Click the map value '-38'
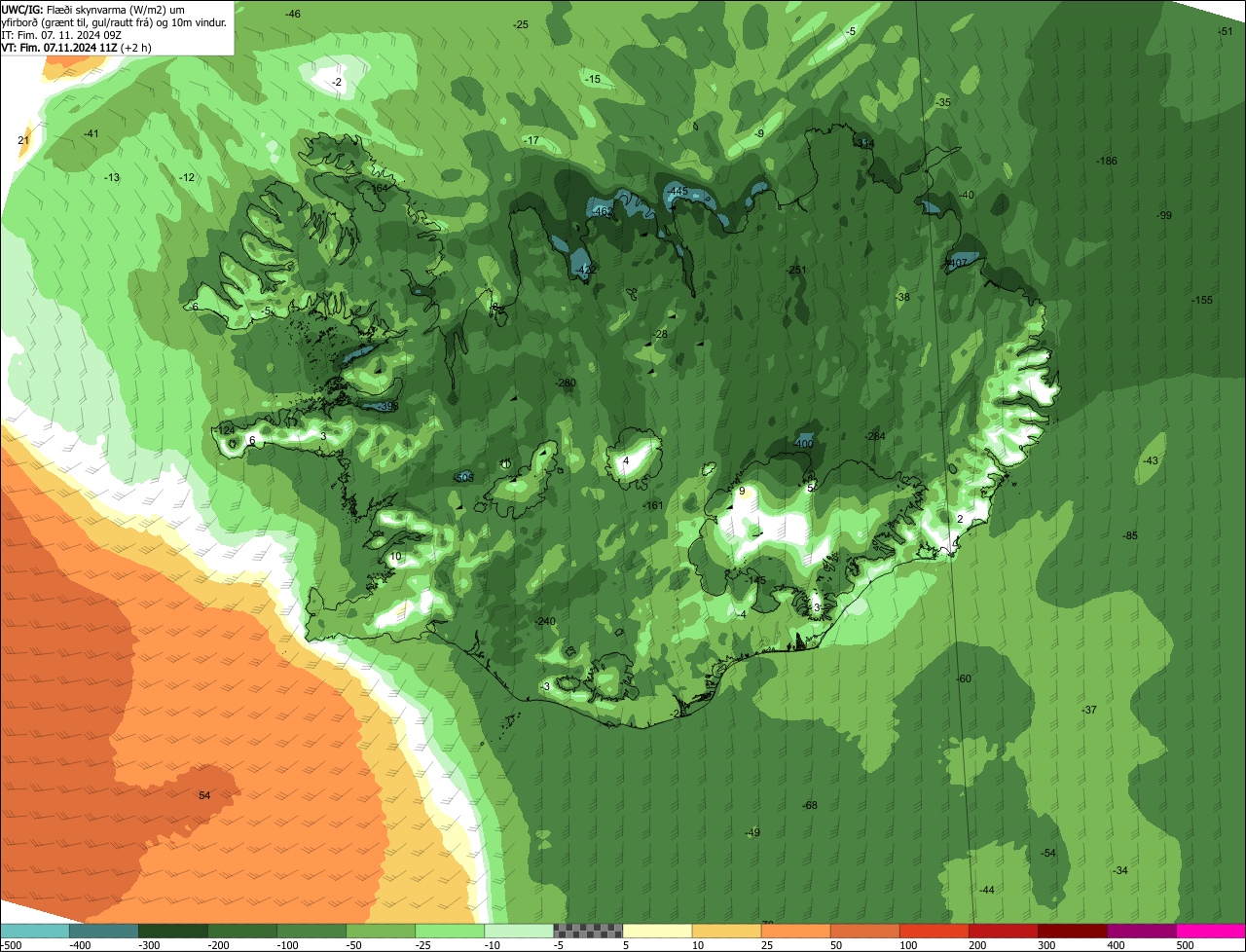The height and width of the screenshot is (952, 1246). point(902,297)
